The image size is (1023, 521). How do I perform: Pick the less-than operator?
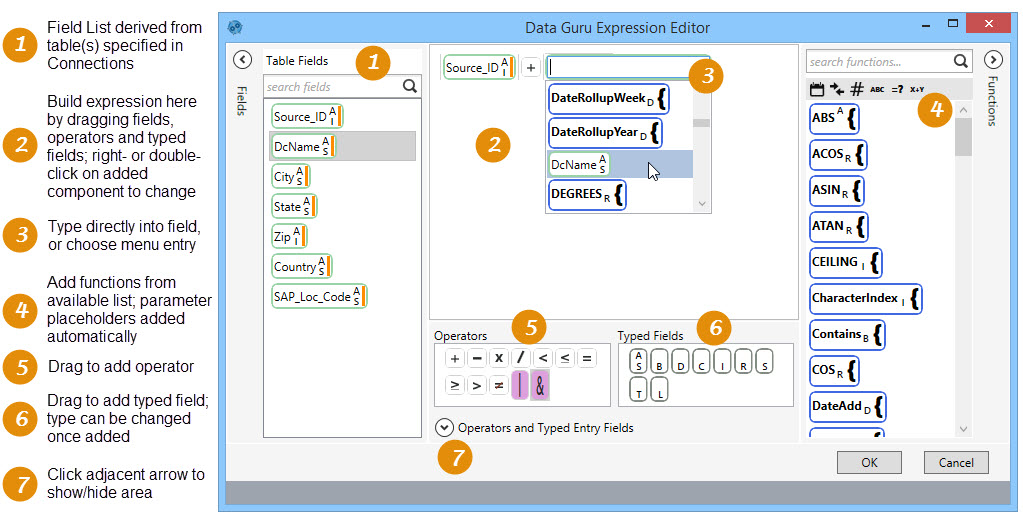pyautogui.click(x=543, y=358)
